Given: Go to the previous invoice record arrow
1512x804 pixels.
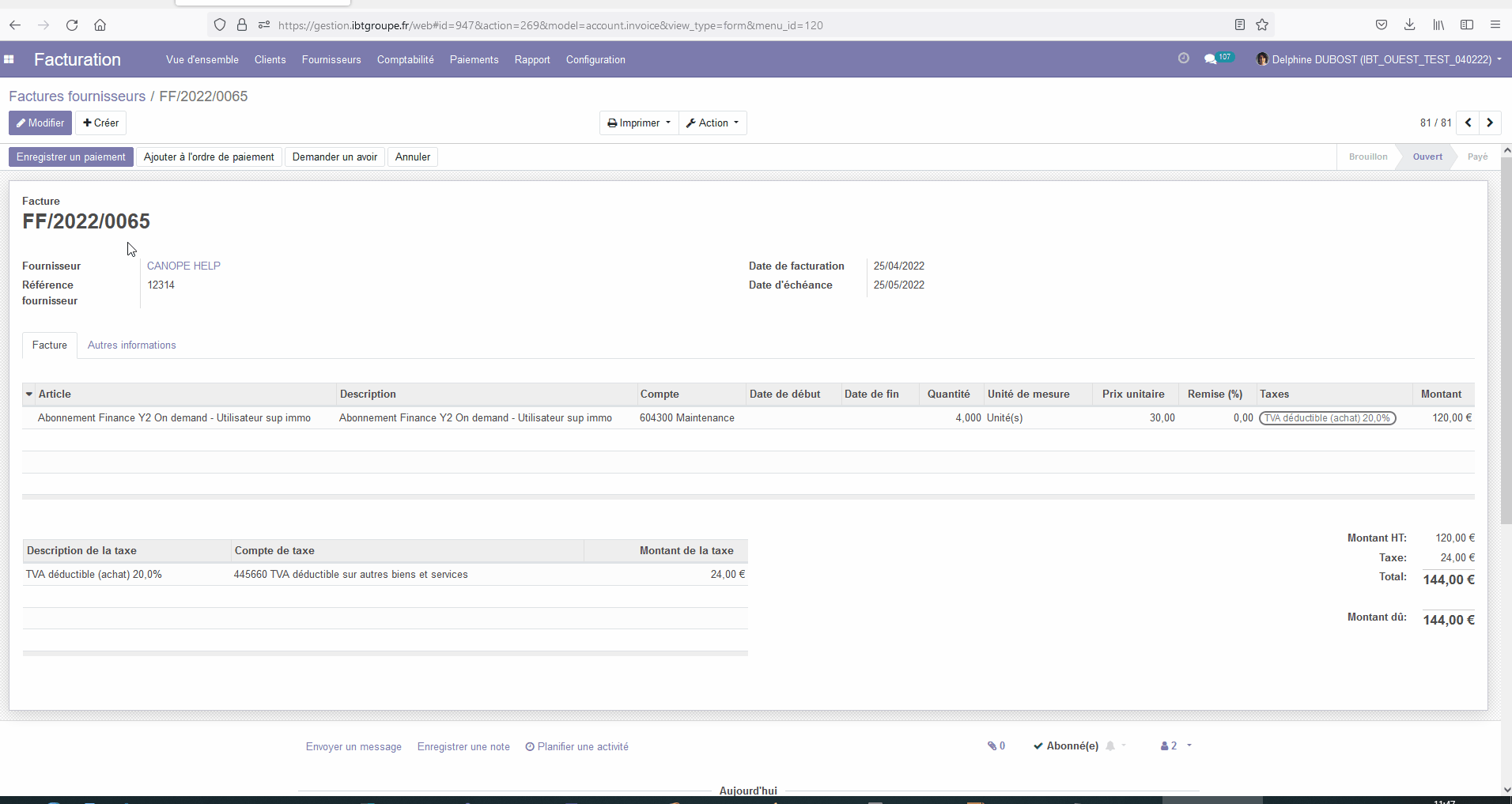Looking at the screenshot, I should click(1468, 123).
